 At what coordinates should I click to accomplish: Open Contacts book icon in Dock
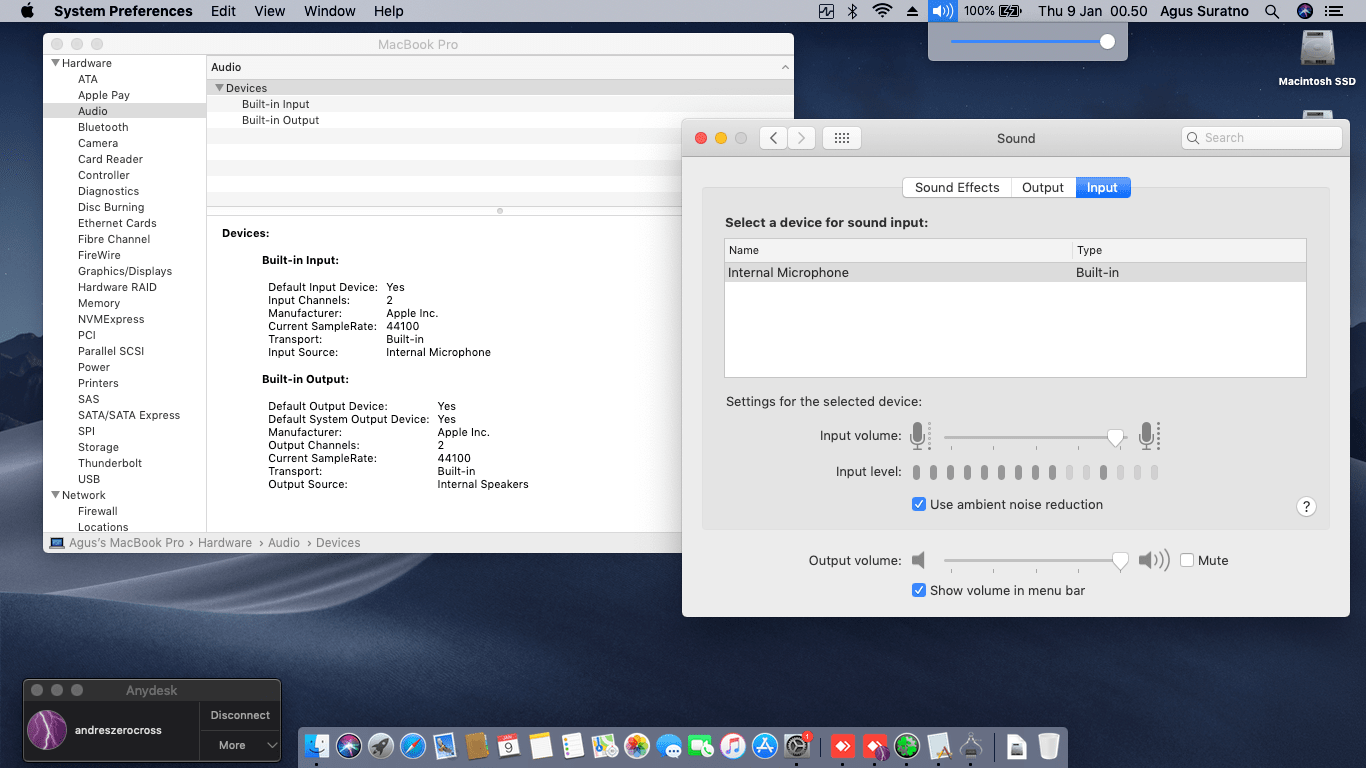pos(477,746)
